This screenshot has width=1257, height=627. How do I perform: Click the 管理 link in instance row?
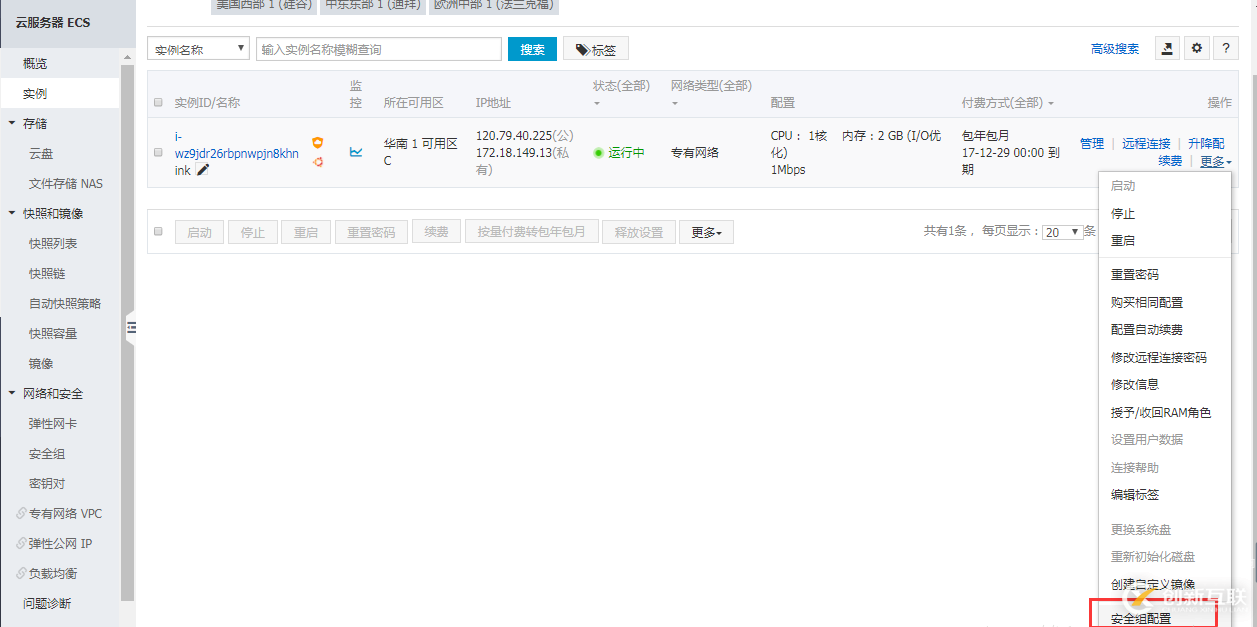click(1092, 144)
